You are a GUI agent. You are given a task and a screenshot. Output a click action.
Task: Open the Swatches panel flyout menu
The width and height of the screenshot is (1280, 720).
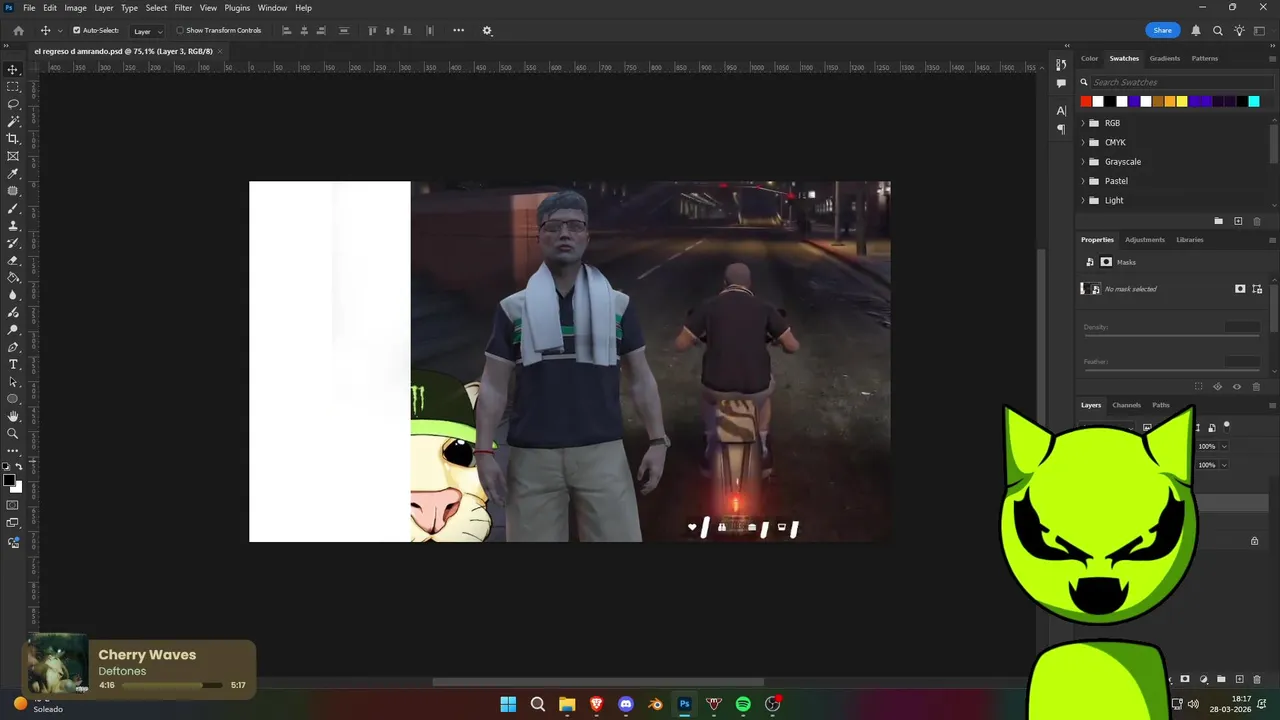pos(1272,58)
